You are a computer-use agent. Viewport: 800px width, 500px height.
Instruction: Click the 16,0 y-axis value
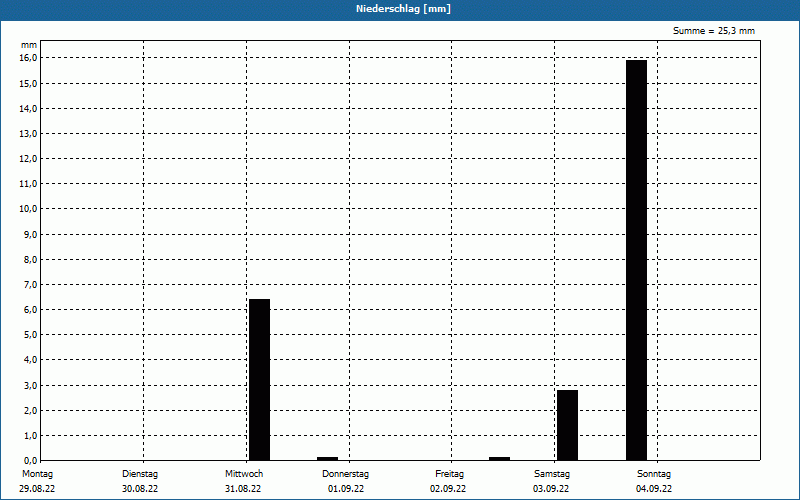(x=28, y=58)
